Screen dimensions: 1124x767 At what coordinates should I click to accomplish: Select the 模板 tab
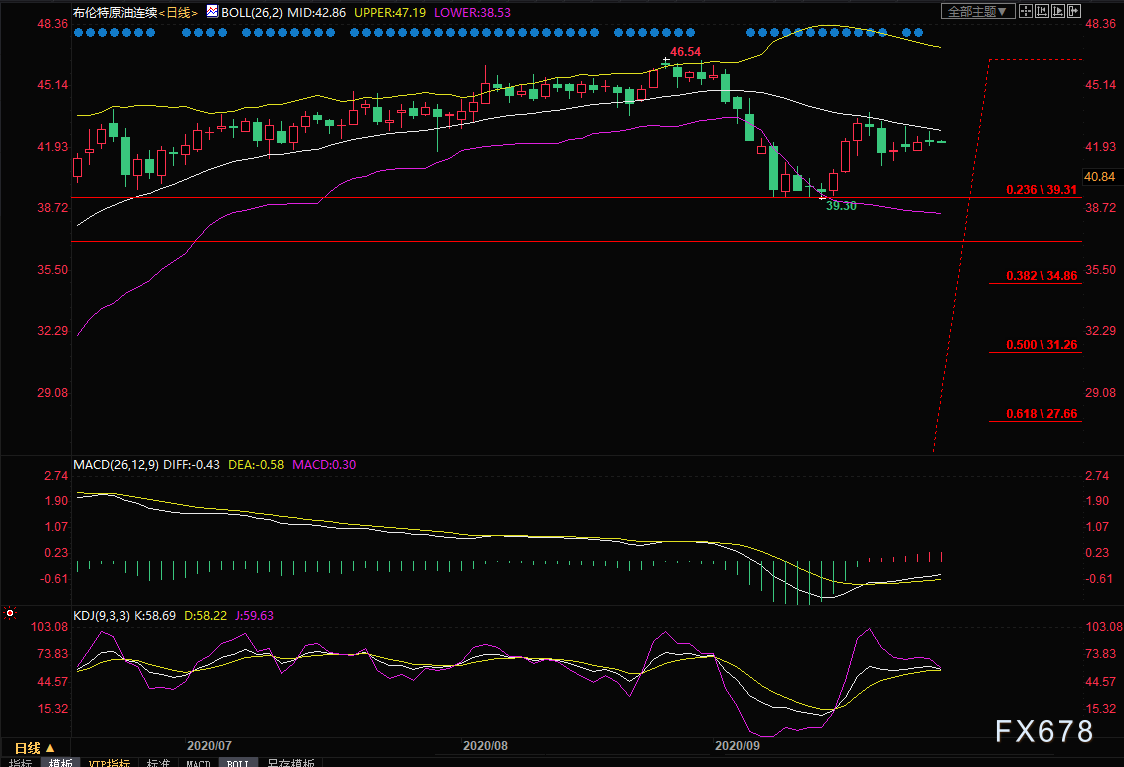click(x=60, y=763)
